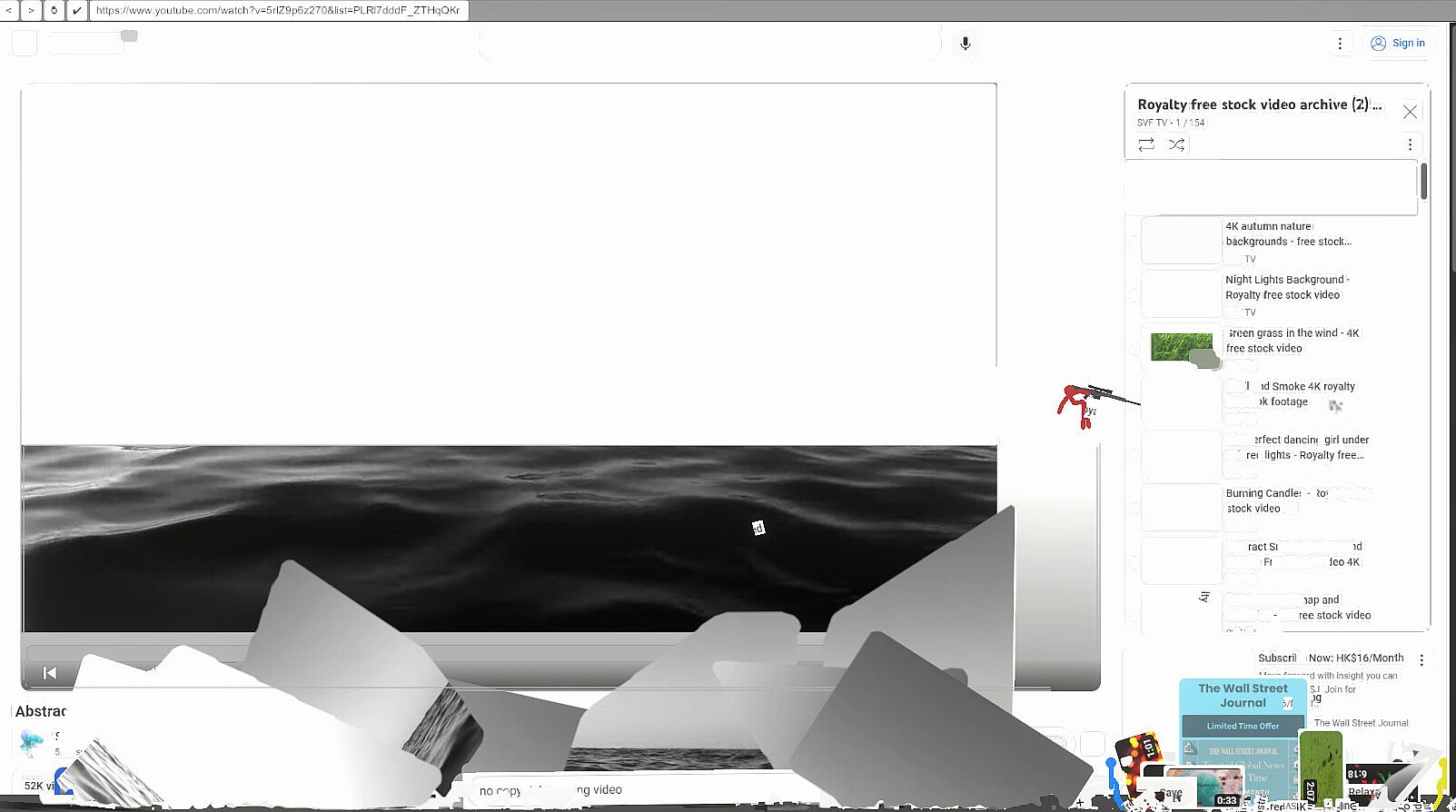
Task: Focus the YouTube URL address bar
Action: [x=279, y=10]
